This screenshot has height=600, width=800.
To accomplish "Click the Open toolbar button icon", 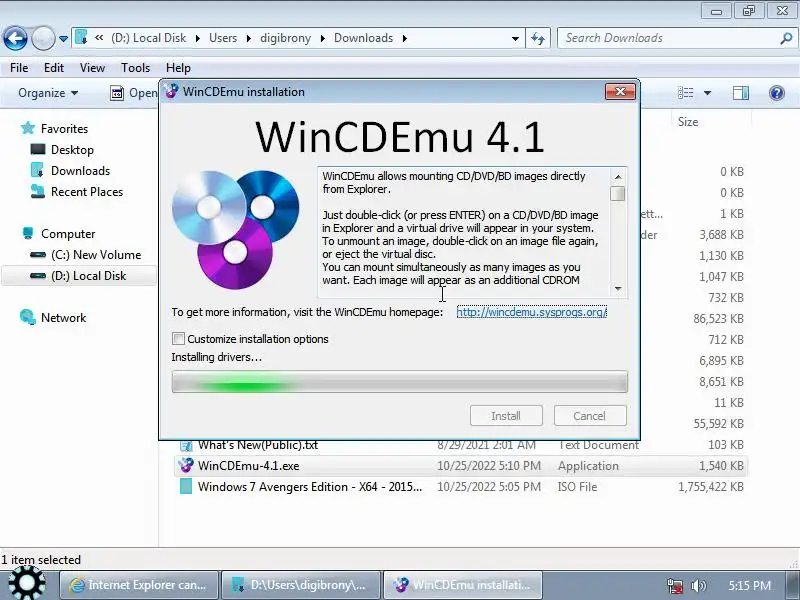I will point(117,93).
